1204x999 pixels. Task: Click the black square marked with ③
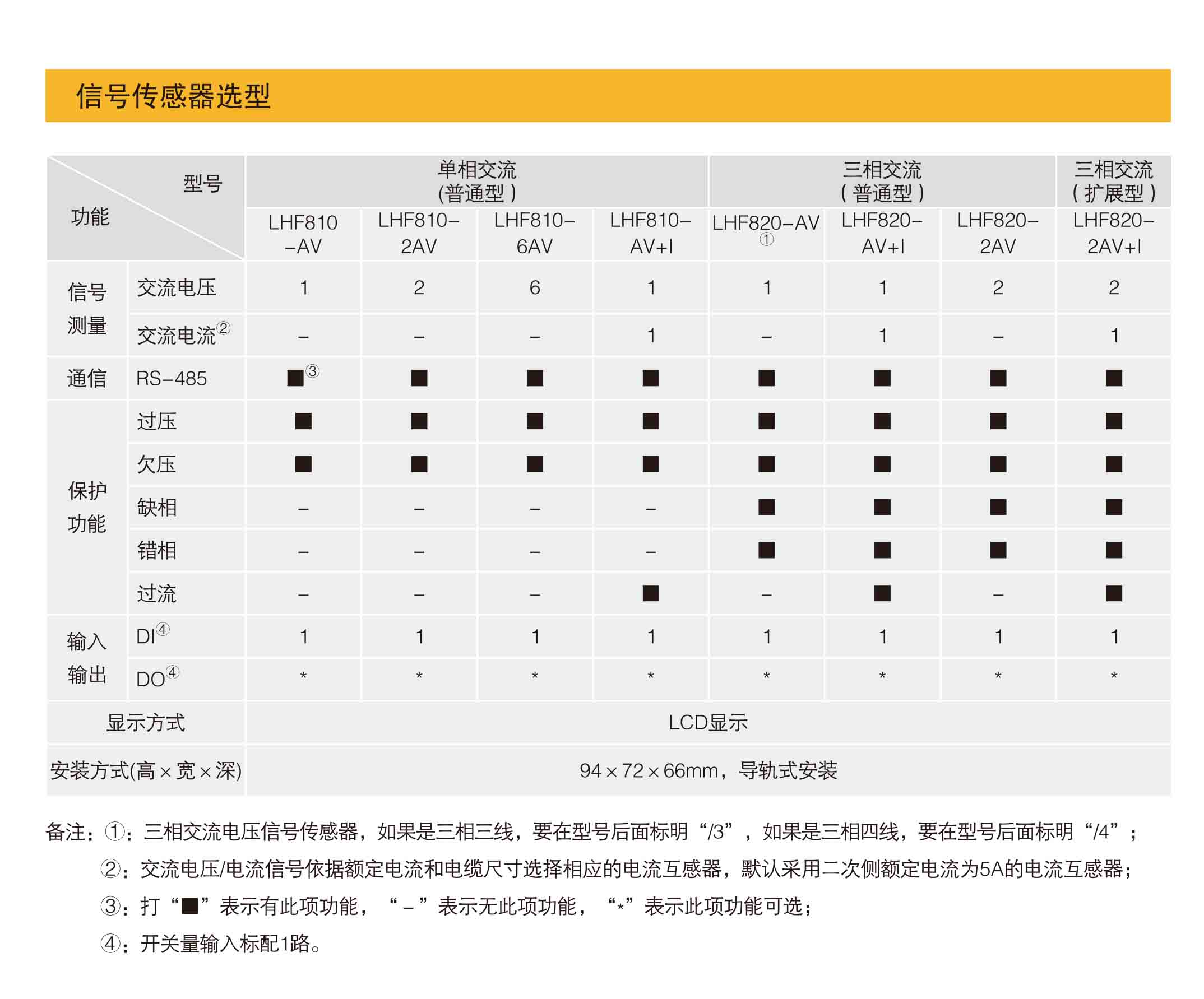pos(296,378)
